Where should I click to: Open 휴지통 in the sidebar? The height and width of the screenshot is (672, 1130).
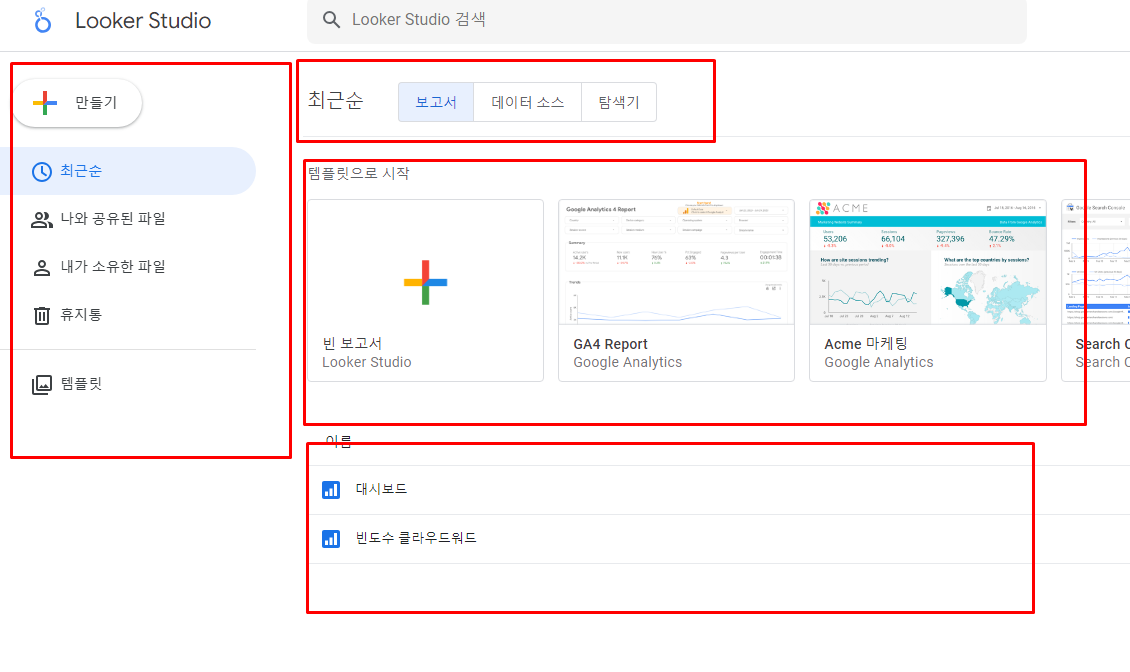click(128, 315)
